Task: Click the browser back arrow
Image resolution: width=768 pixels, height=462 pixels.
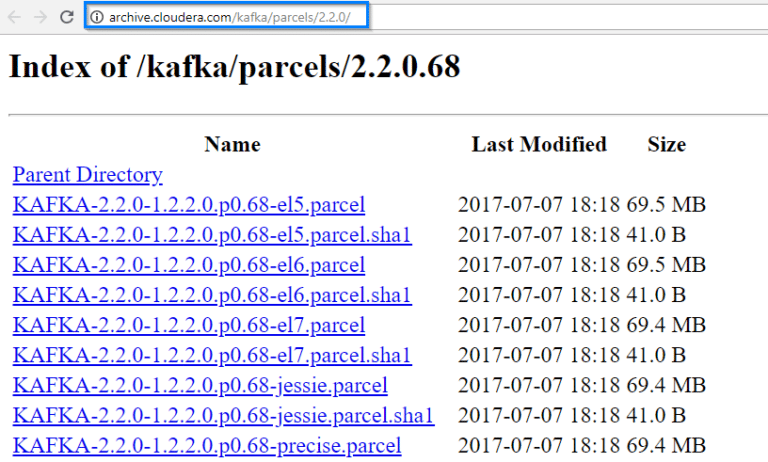Action: click(14, 17)
